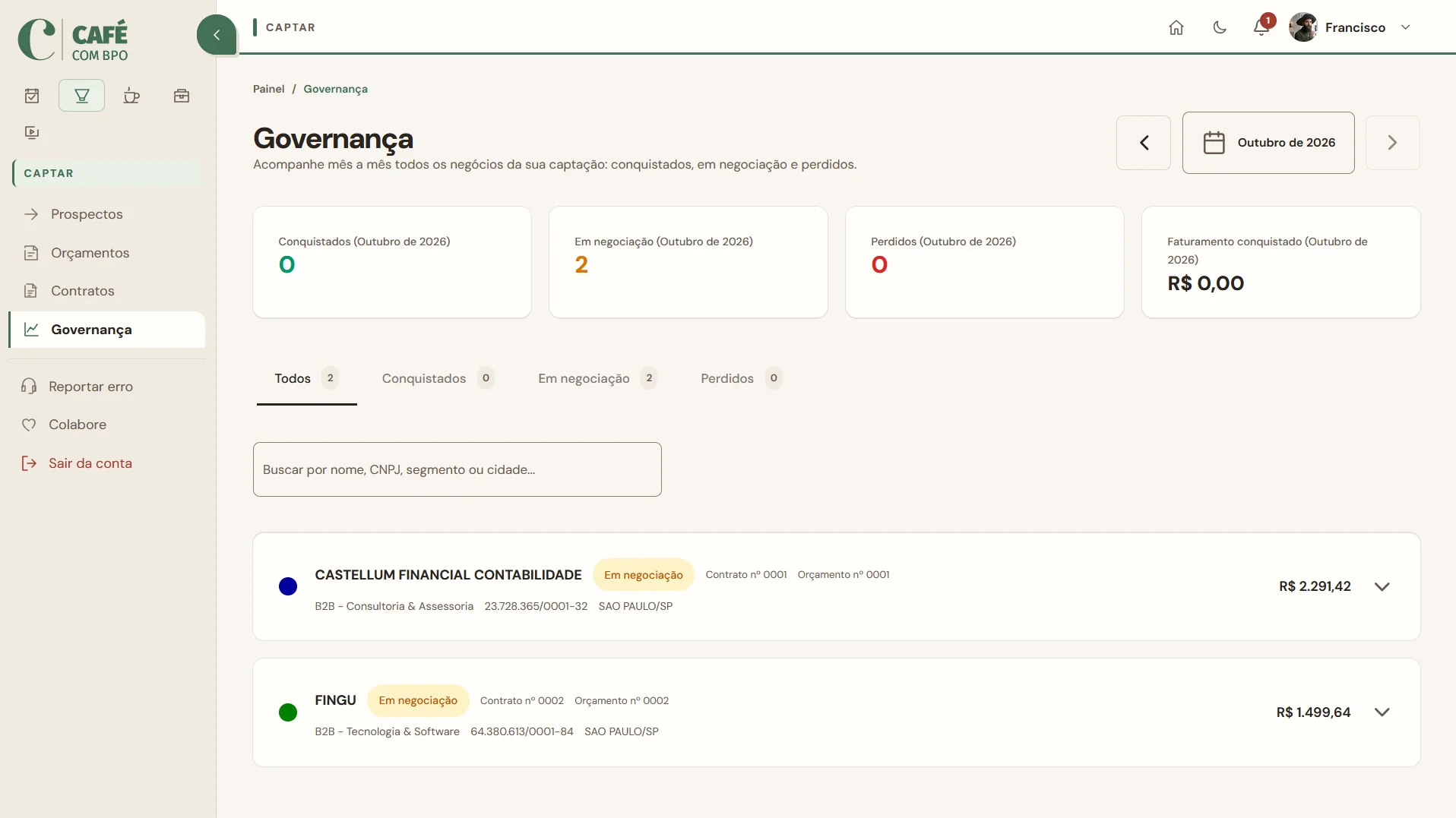Switch to the Todos tab

pyautogui.click(x=306, y=378)
